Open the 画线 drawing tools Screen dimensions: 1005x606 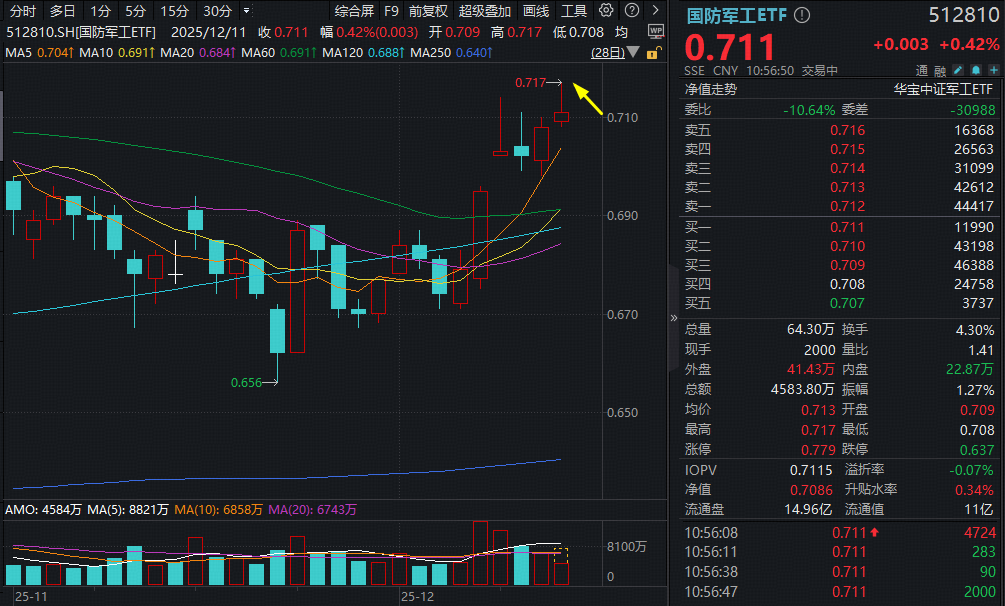coord(536,11)
